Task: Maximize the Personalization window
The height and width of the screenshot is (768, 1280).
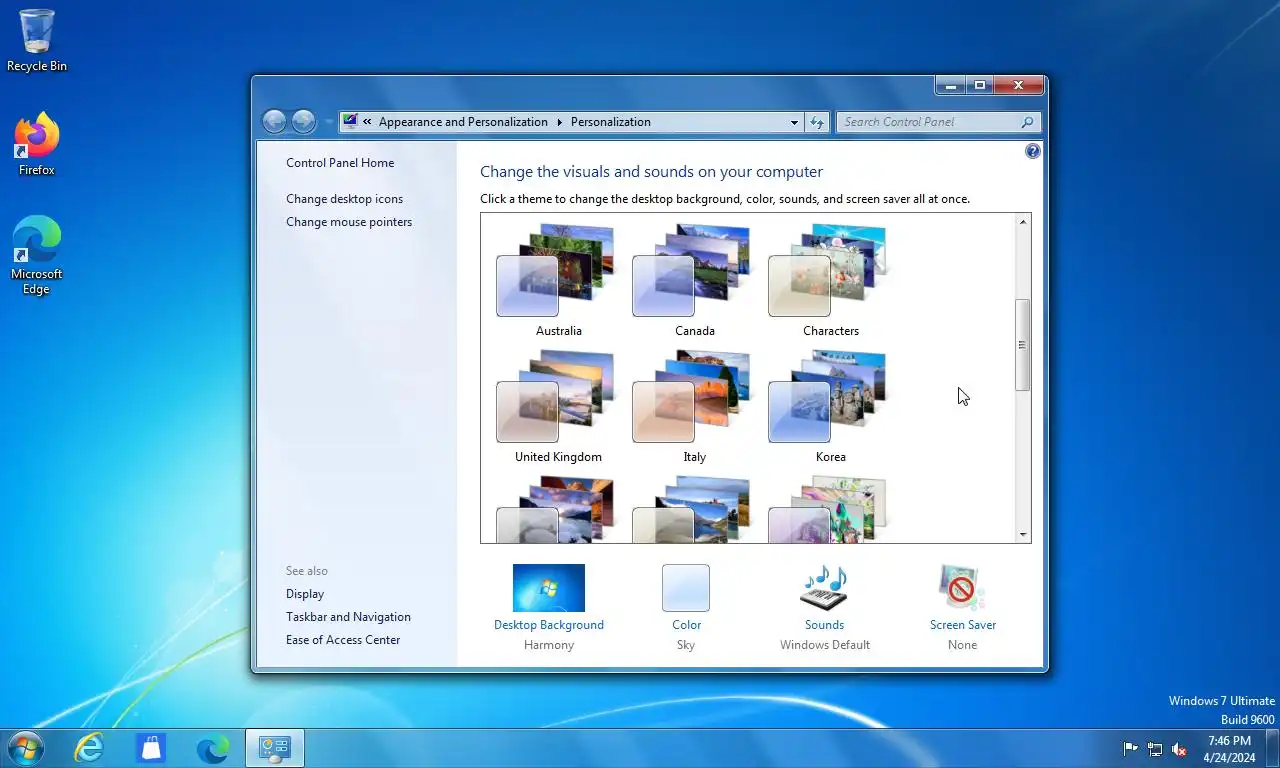Action: coord(979,86)
